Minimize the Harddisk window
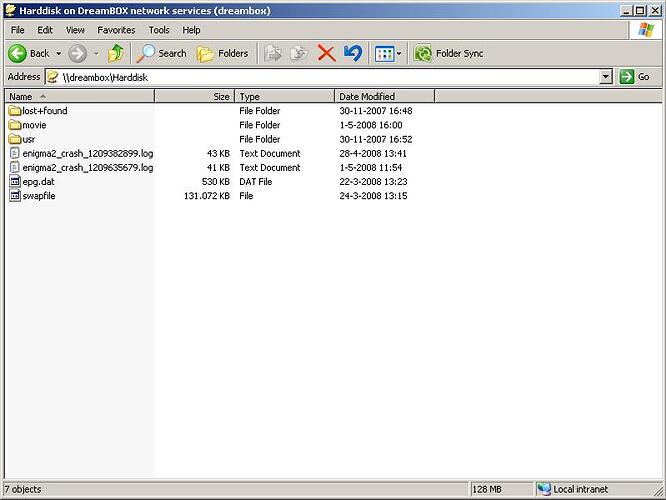Viewport: 666px width, 500px height. (x=626, y=11)
